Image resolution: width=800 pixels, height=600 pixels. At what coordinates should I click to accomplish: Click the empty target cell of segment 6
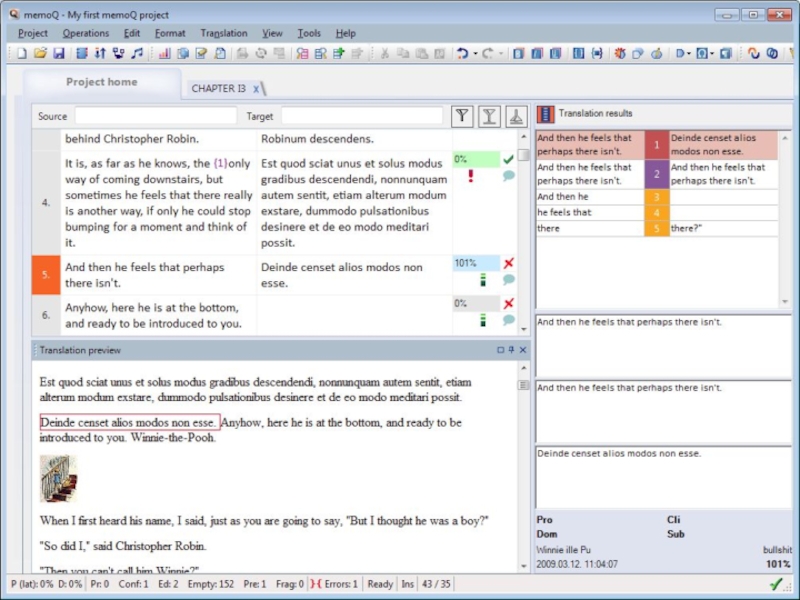pos(355,315)
